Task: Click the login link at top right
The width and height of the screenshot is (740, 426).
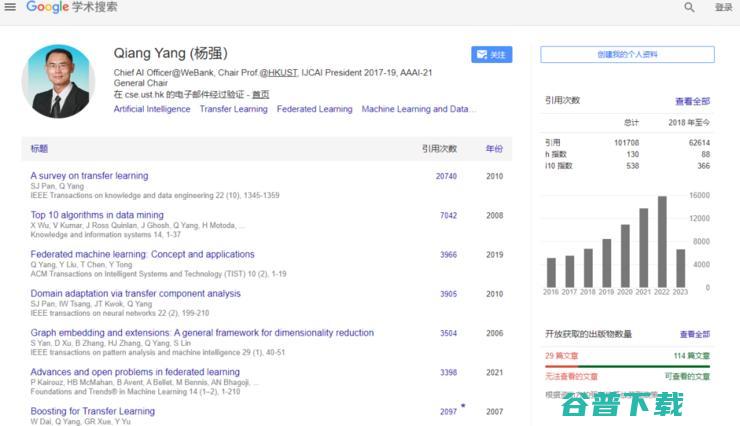Action: point(723,7)
